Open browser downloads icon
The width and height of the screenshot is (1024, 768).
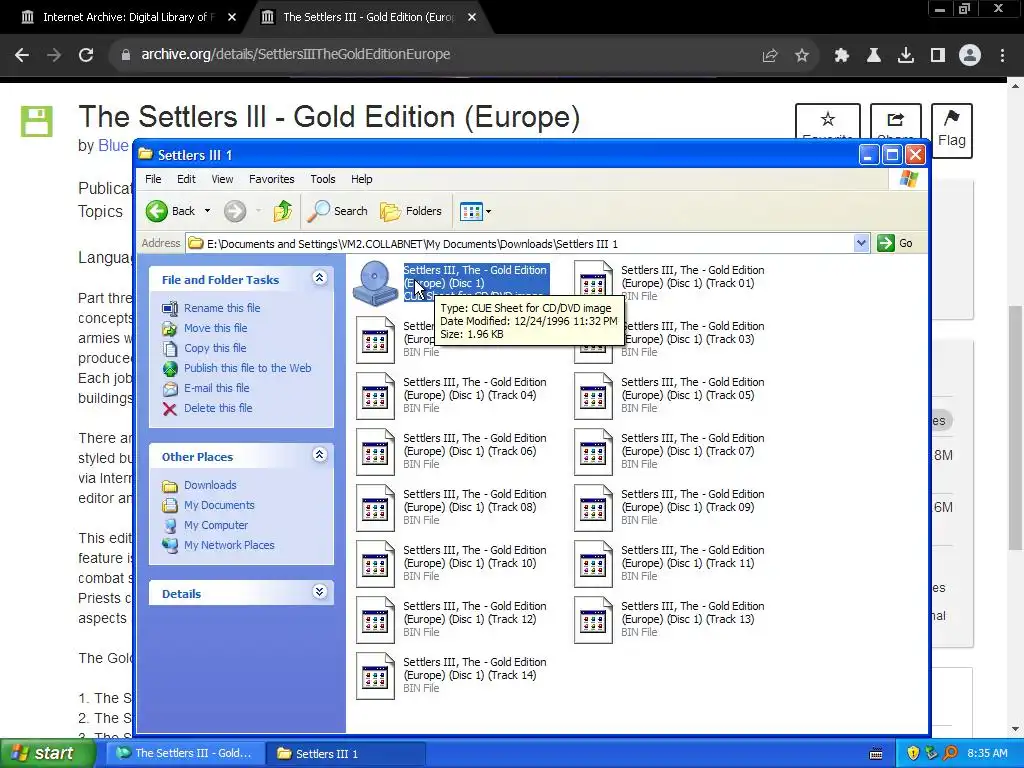pyautogui.click(x=905, y=56)
